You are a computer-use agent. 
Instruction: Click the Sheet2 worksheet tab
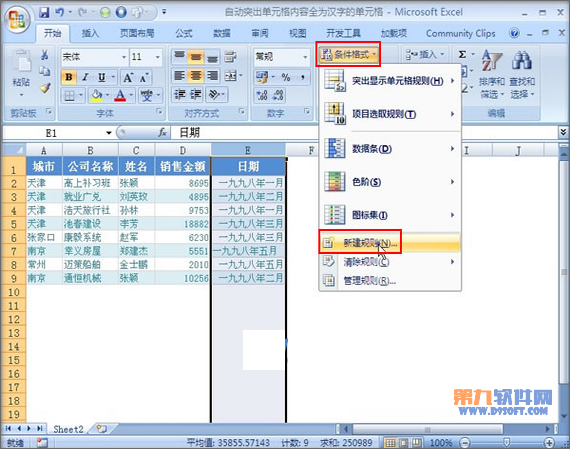click(x=68, y=429)
